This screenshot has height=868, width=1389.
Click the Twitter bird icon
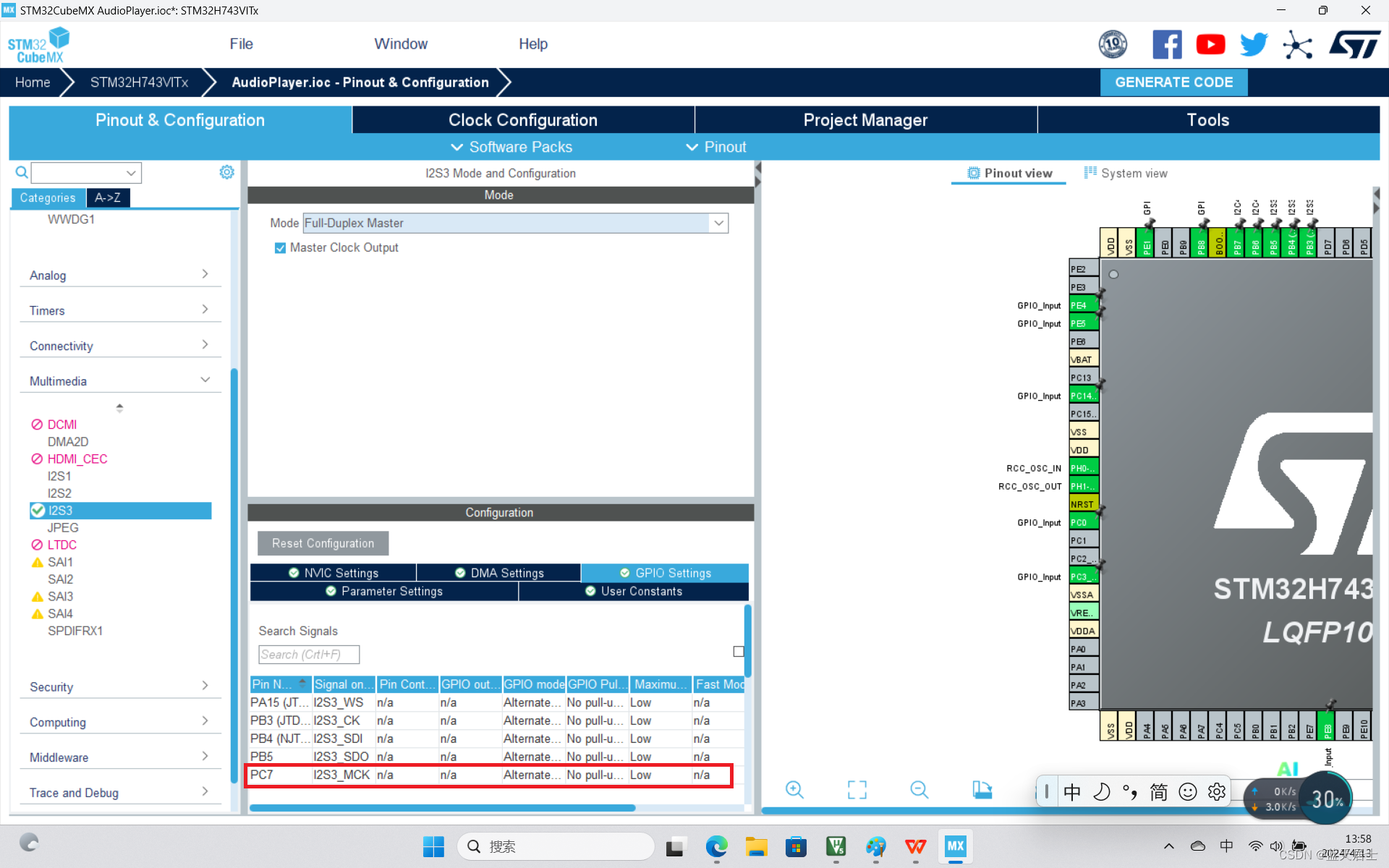click(1253, 45)
